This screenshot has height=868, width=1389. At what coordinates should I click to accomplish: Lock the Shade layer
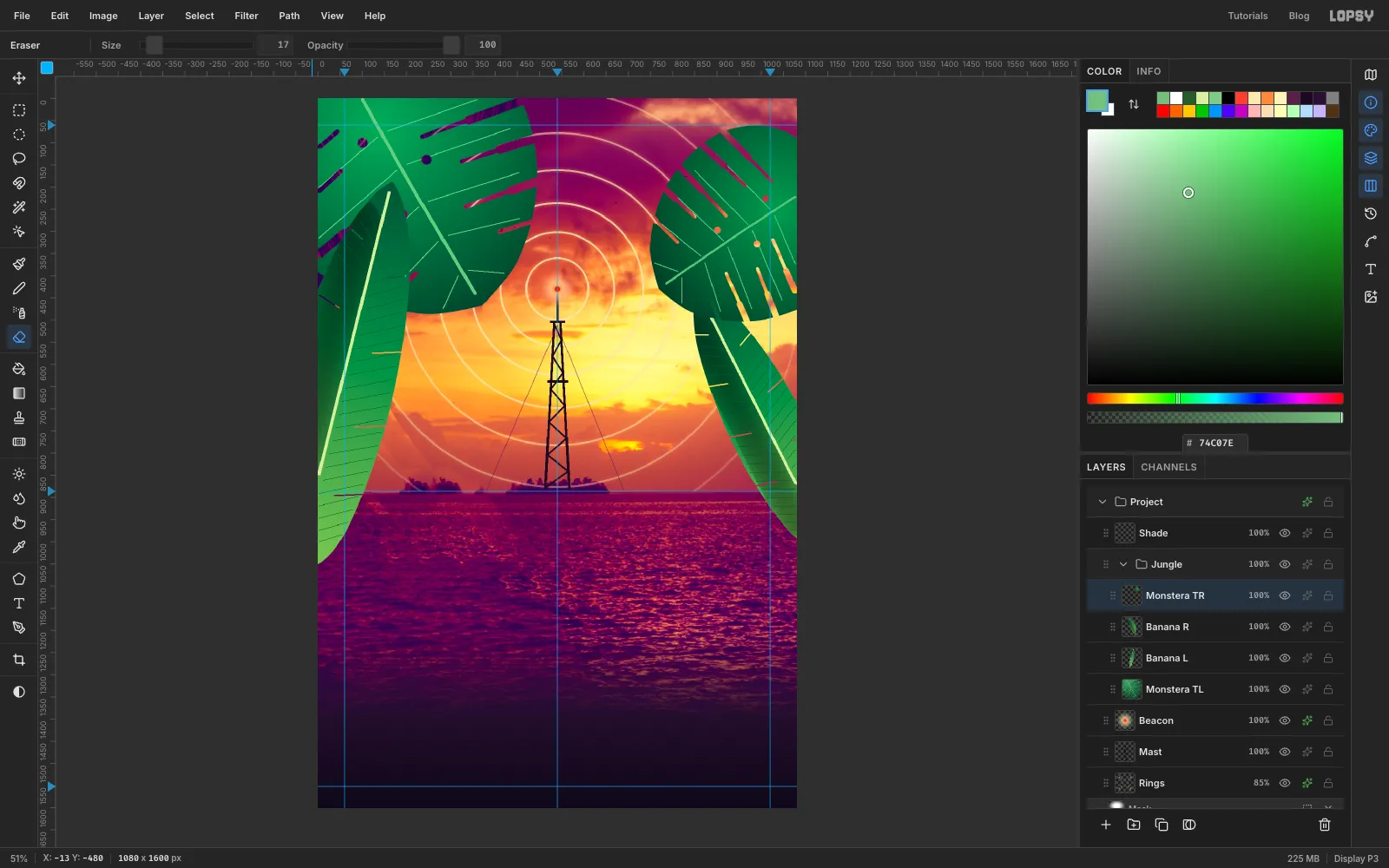(1328, 533)
